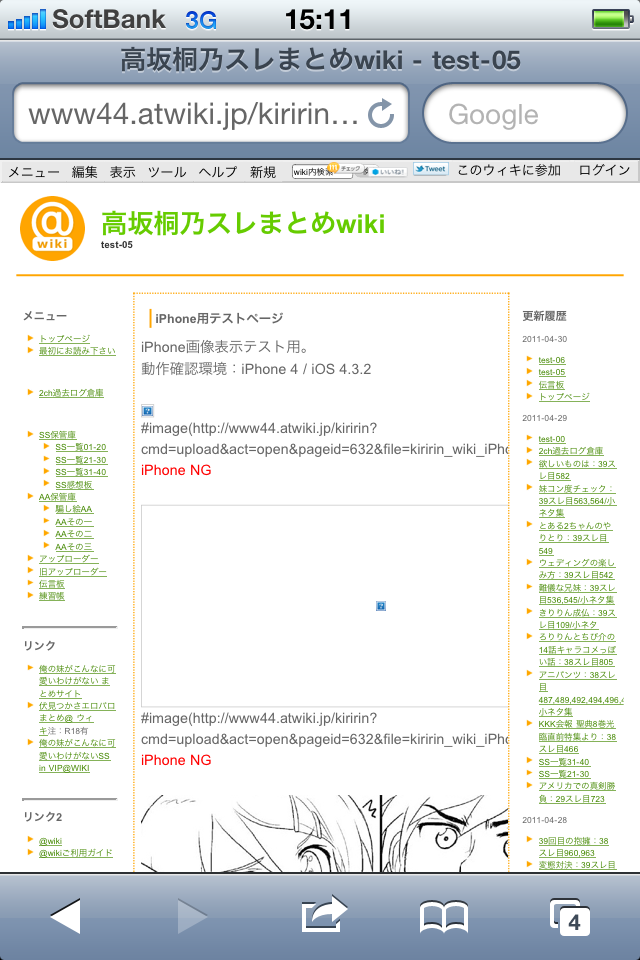The image size is (640, 960).
Task: Open 伏見つかさエロパロまとめ@ ウィキ link
Action: pyautogui.click(x=77, y=718)
